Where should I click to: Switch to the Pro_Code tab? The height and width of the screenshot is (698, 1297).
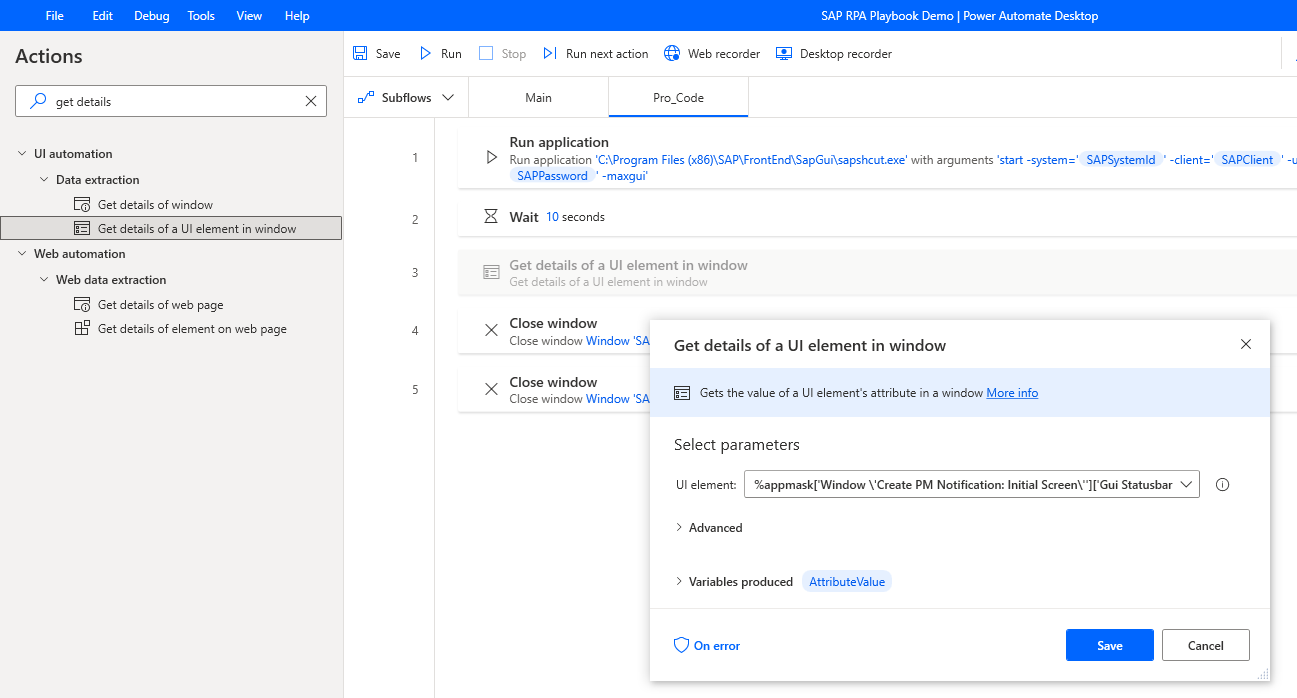coord(678,97)
